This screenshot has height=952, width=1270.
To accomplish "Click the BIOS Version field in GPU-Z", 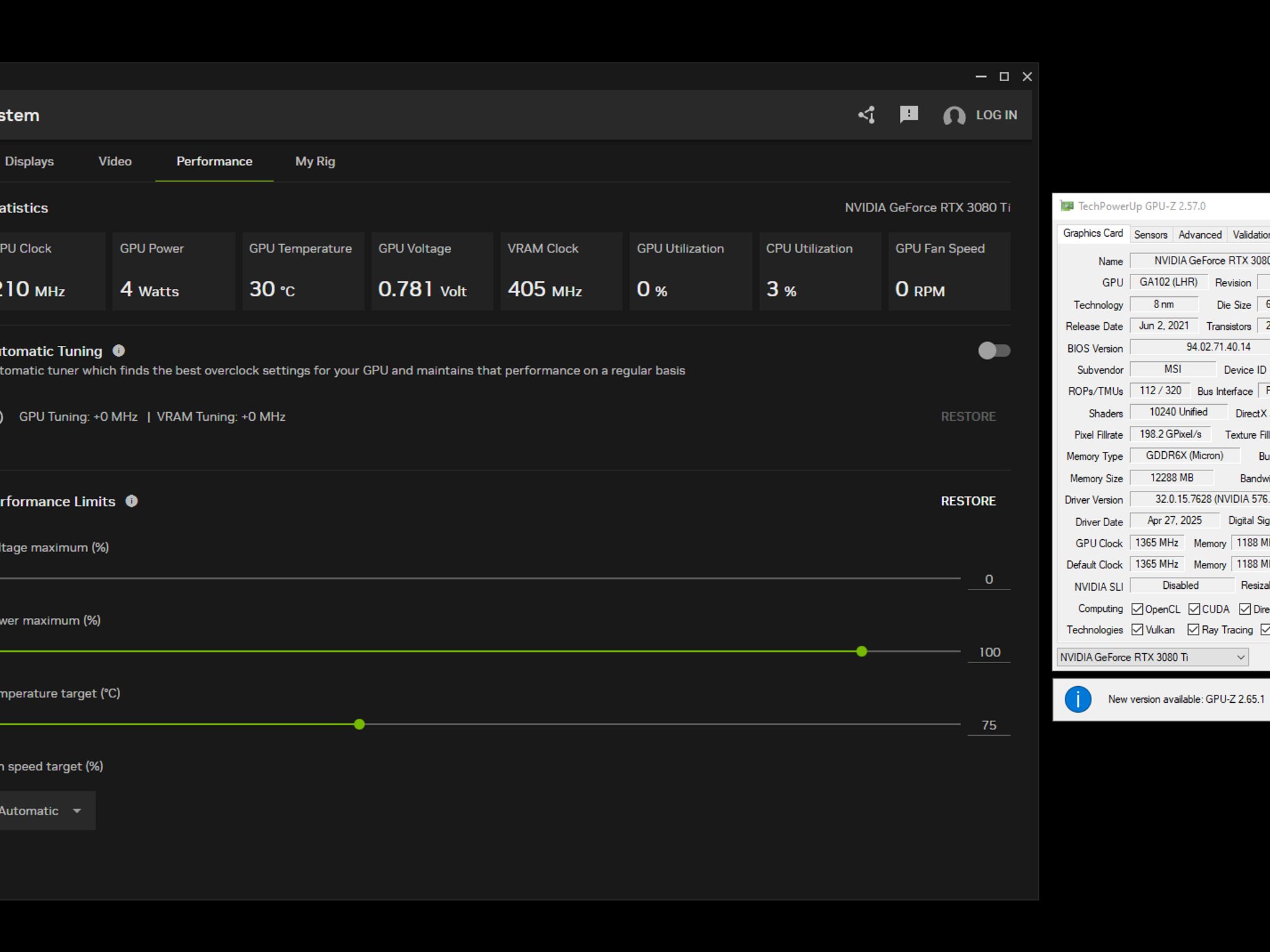I will tap(1200, 347).
